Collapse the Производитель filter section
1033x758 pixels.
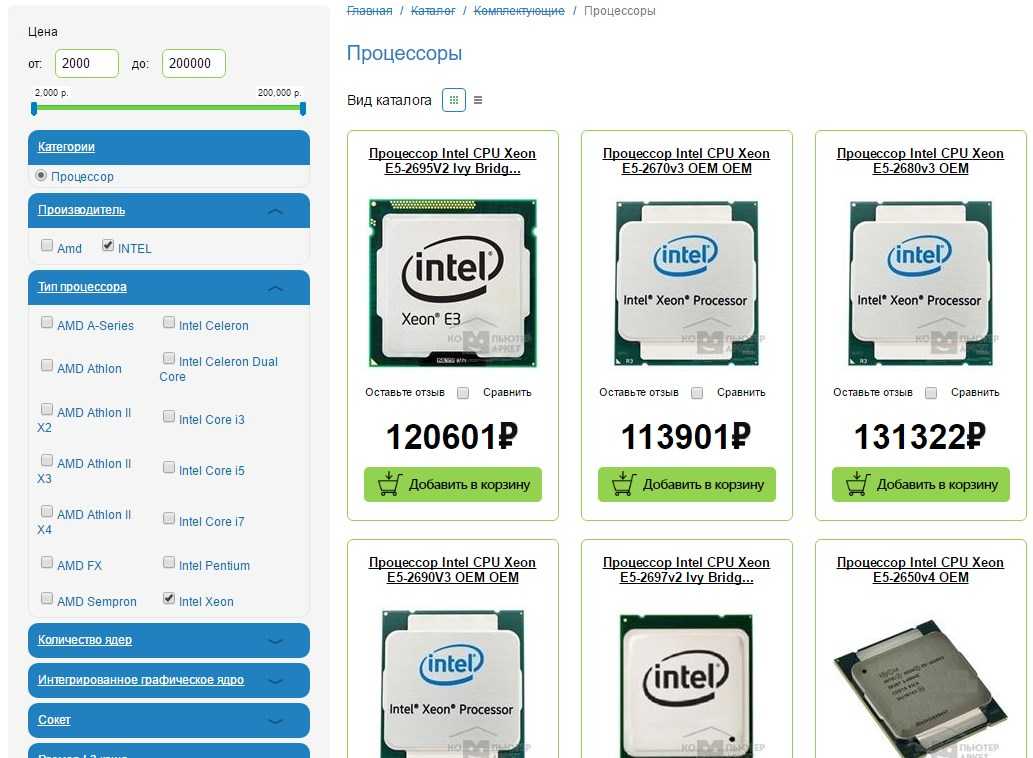(275, 211)
